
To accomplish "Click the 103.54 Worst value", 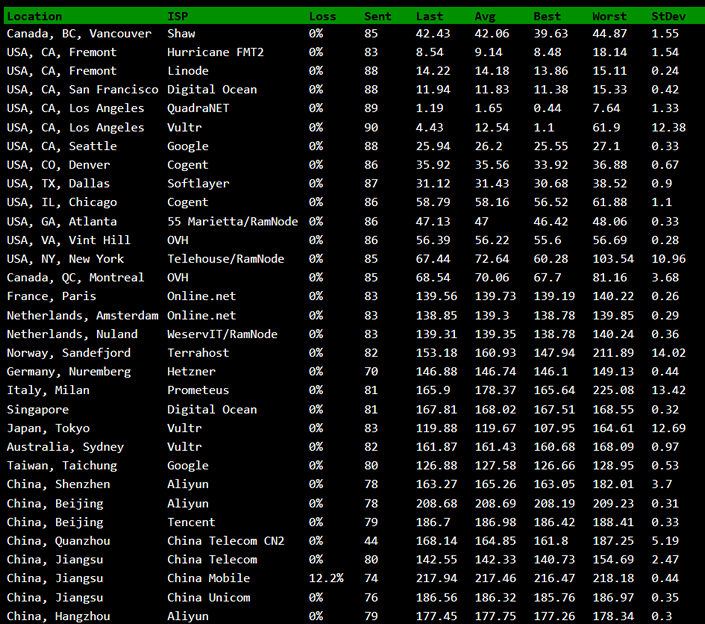I will (x=613, y=259).
